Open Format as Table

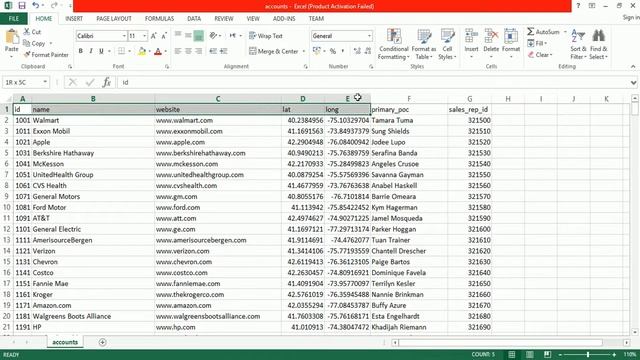pos(424,44)
